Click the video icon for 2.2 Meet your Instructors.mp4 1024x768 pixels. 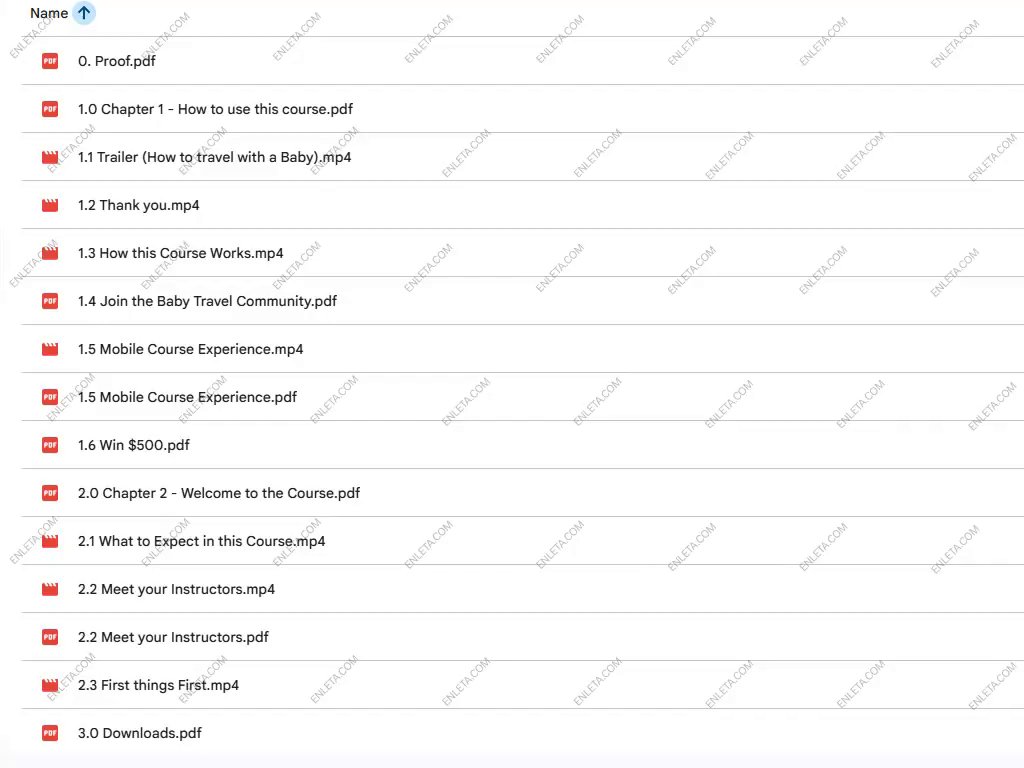pos(50,589)
